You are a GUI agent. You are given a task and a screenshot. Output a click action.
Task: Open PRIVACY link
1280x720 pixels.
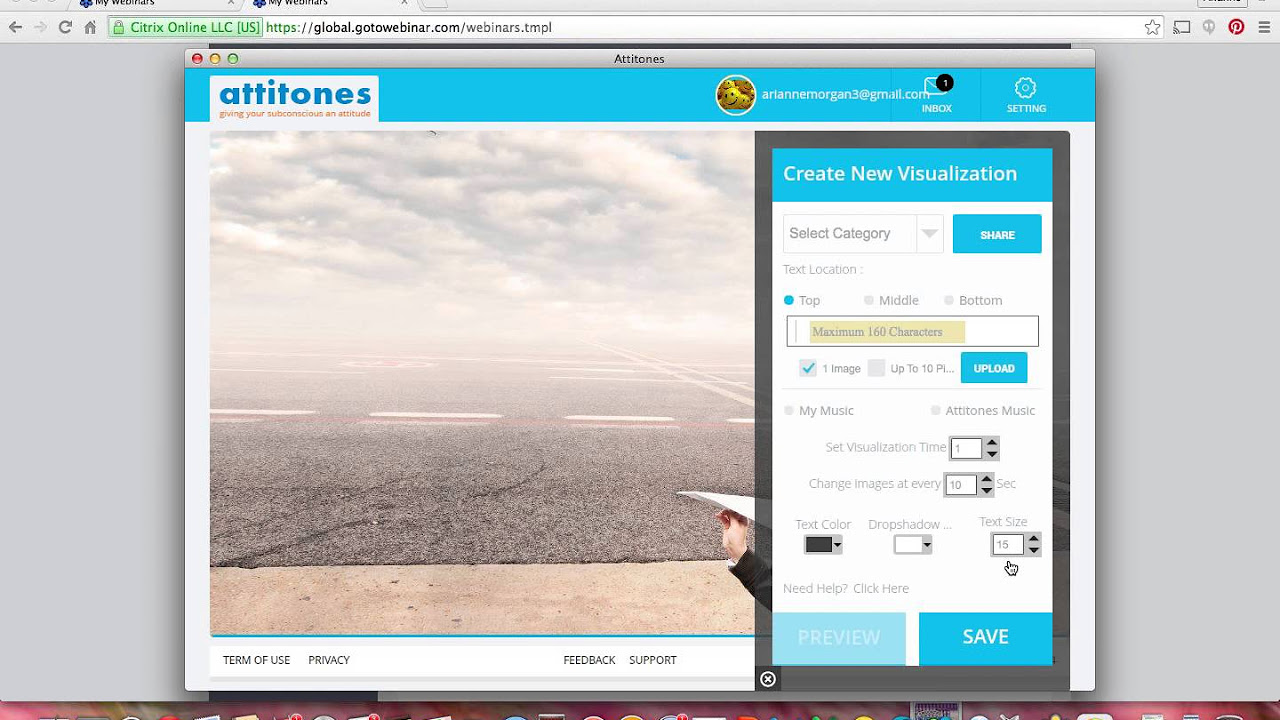point(329,660)
